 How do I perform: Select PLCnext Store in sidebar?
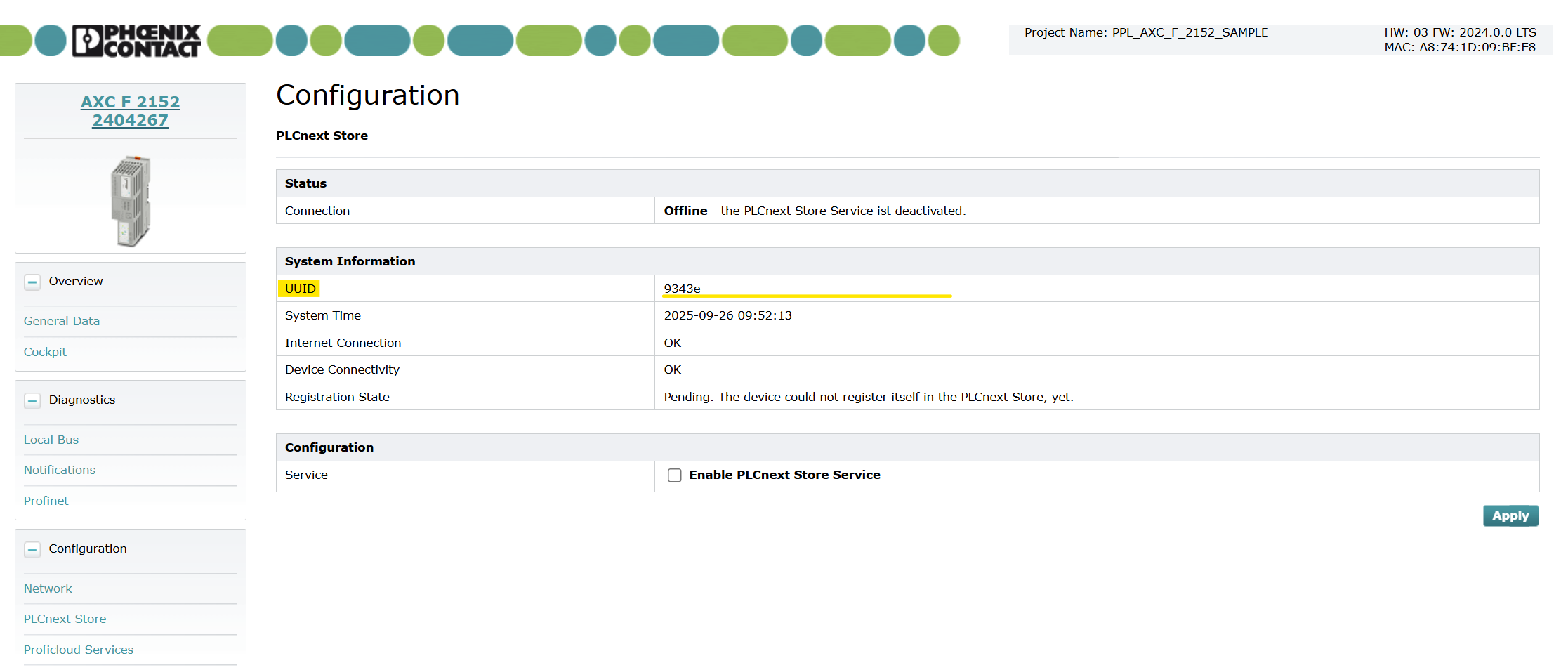point(65,619)
